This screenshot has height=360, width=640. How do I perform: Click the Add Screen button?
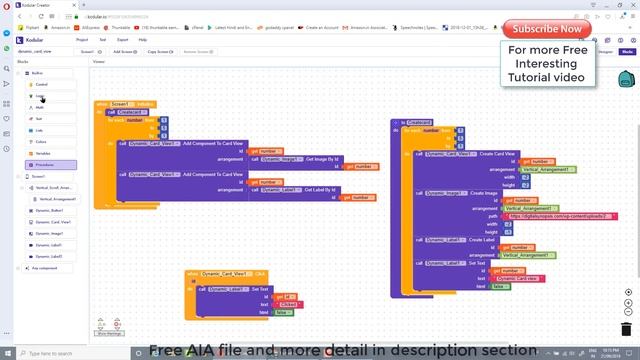click(125, 52)
